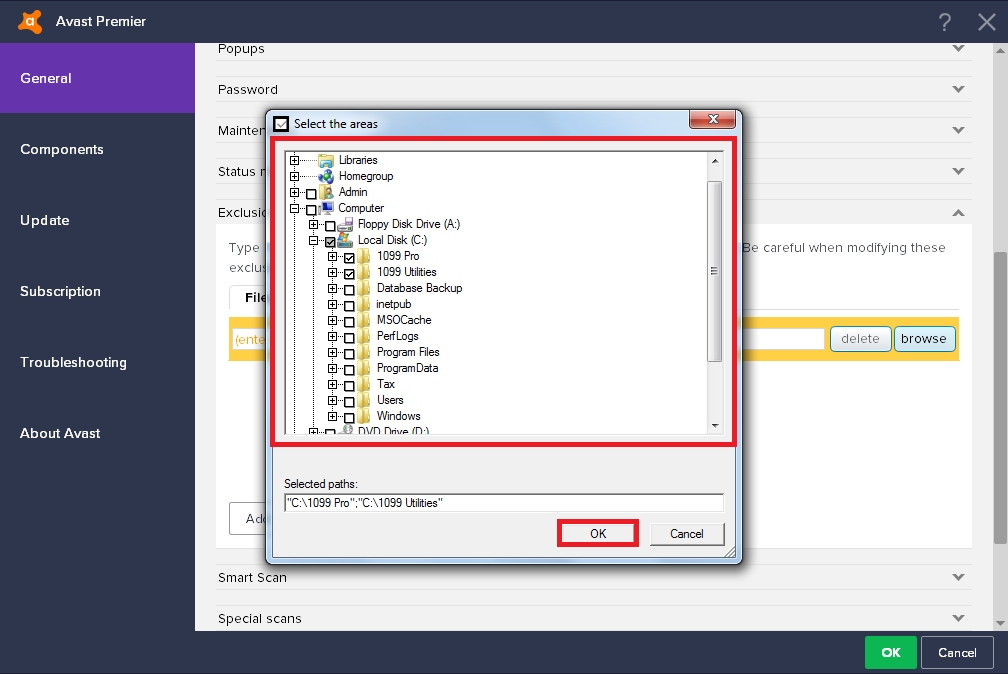Click the Floppy Disk Drive icon
The width and height of the screenshot is (1008, 674).
pos(345,224)
